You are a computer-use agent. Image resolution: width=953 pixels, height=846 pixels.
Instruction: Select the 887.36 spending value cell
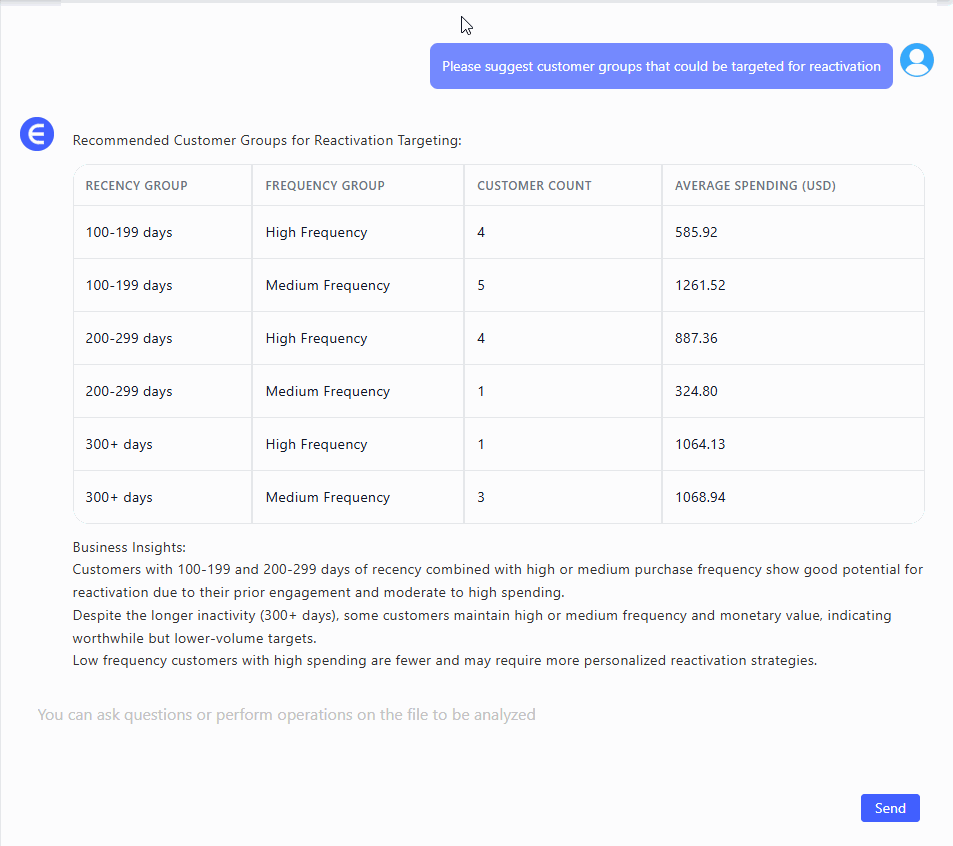tap(696, 338)
